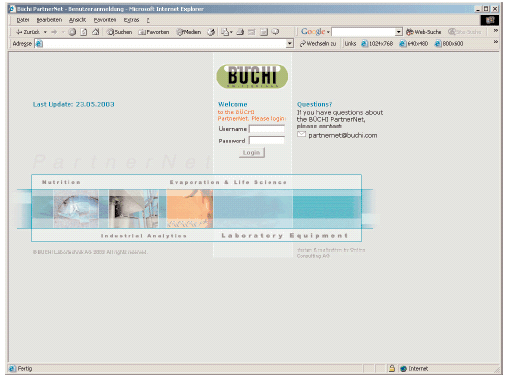Click the fish nutrition thumbnail image
505x377 pixels.
coord(76,209)
